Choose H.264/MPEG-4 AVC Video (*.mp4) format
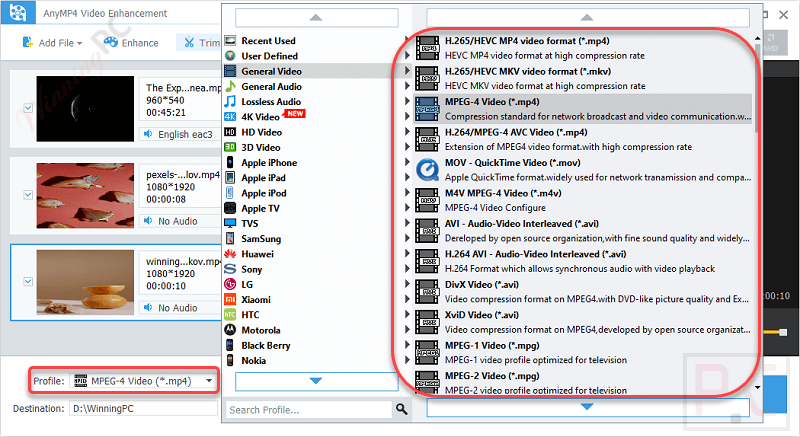Screen dimensions: 800x437 [x=583, y=139]
